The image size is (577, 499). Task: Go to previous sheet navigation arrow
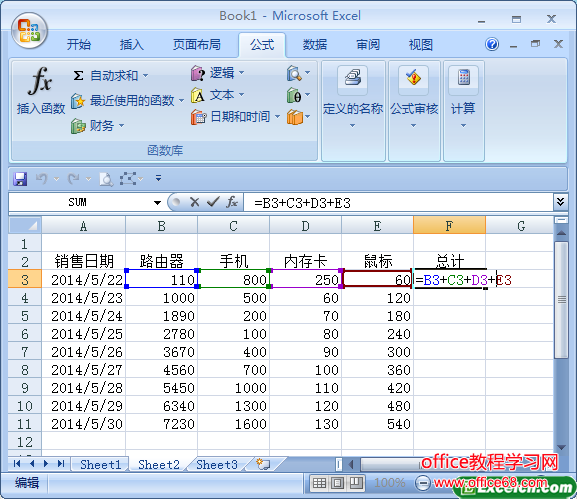32,463
